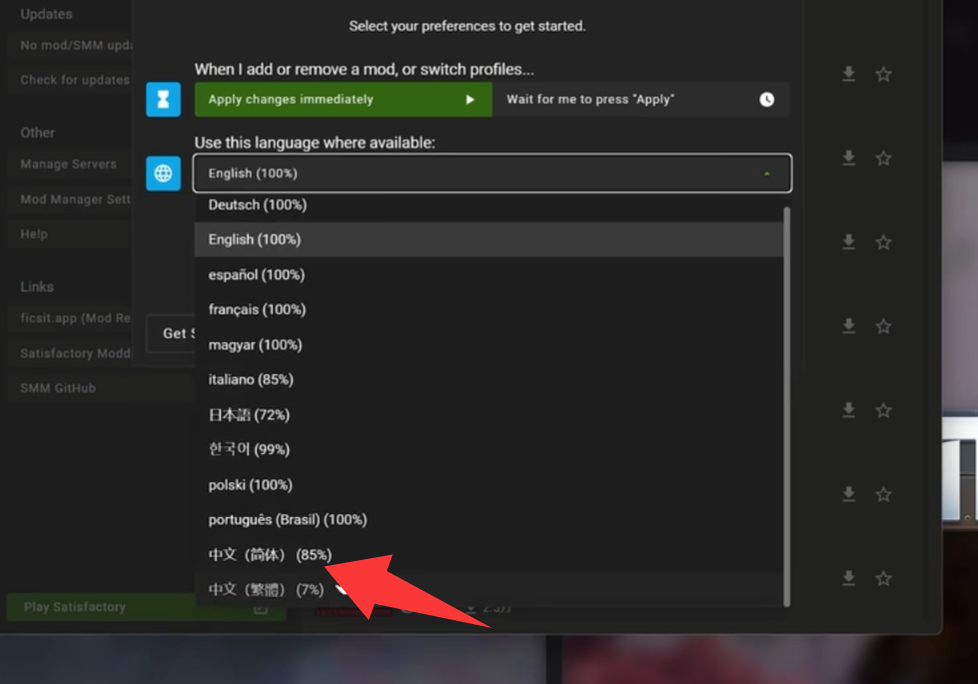Image resolution: width=978 pixels, height=684 pixels.
Task: Click the clock icon in the Wait option
Action: point(766,100)
